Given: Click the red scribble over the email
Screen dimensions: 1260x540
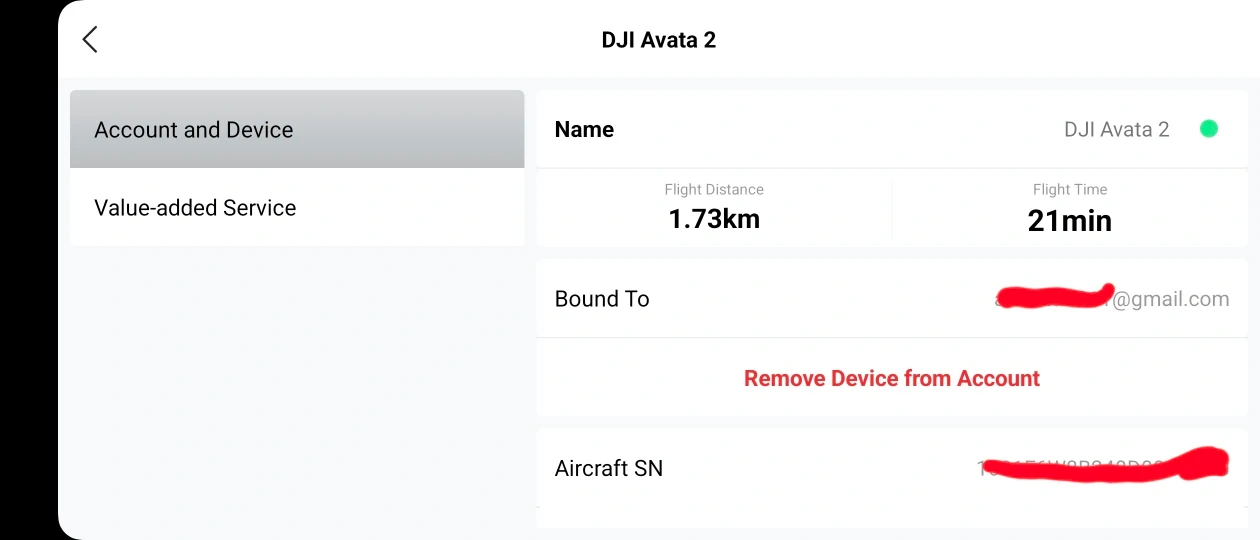Looking at the screenshot, I should coord(1055,297).
